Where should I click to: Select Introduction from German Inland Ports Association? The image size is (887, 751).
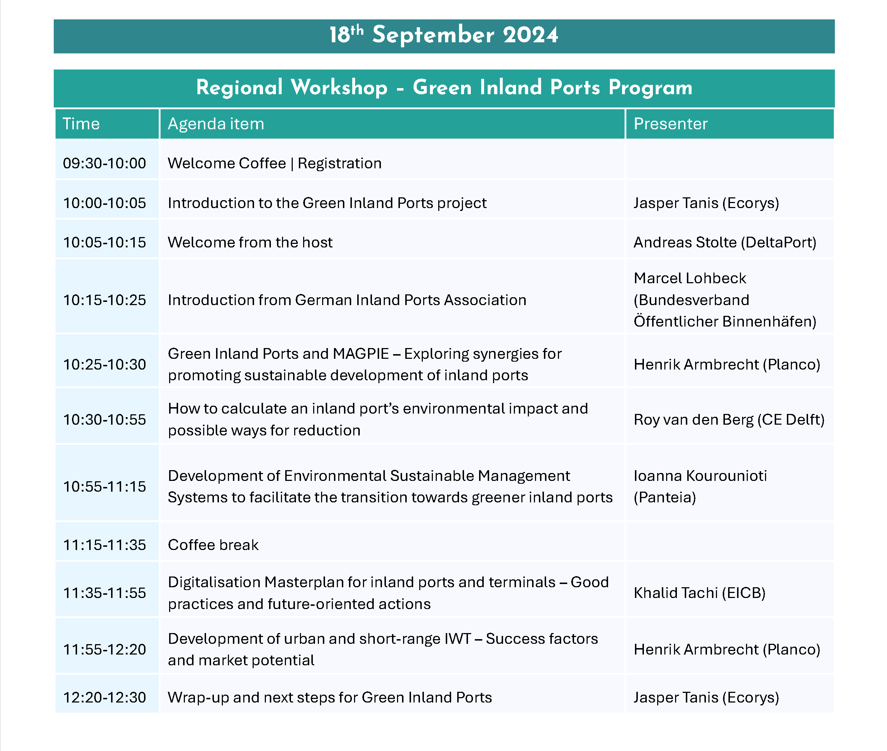(346, 299)
